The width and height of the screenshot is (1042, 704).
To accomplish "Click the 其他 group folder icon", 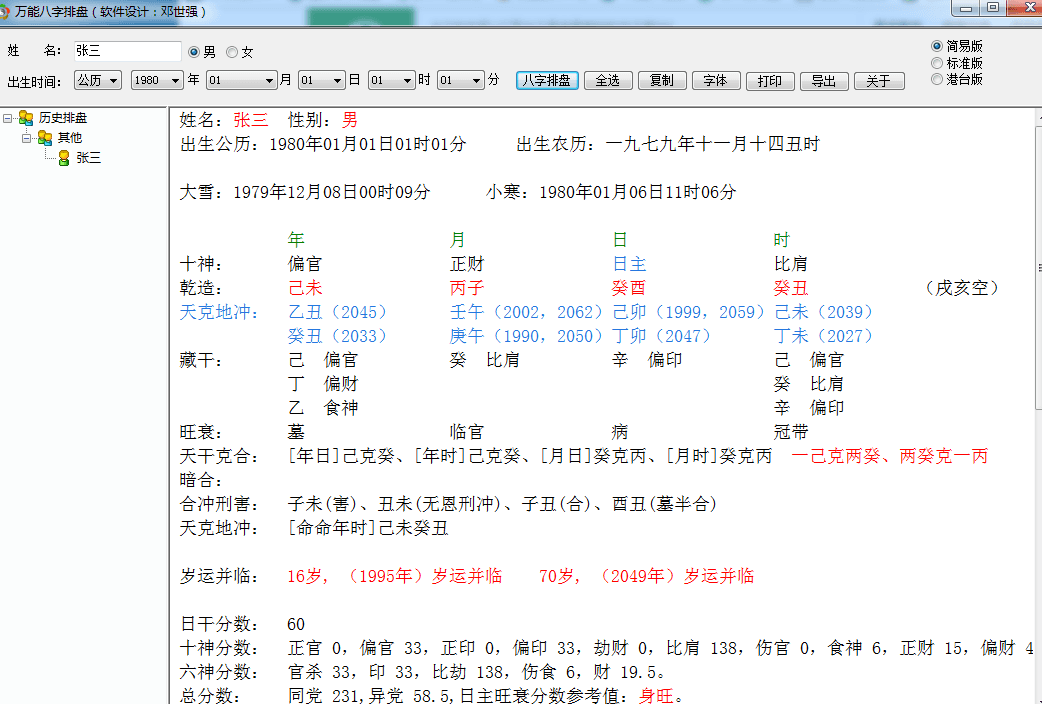I will pos(45,138).
